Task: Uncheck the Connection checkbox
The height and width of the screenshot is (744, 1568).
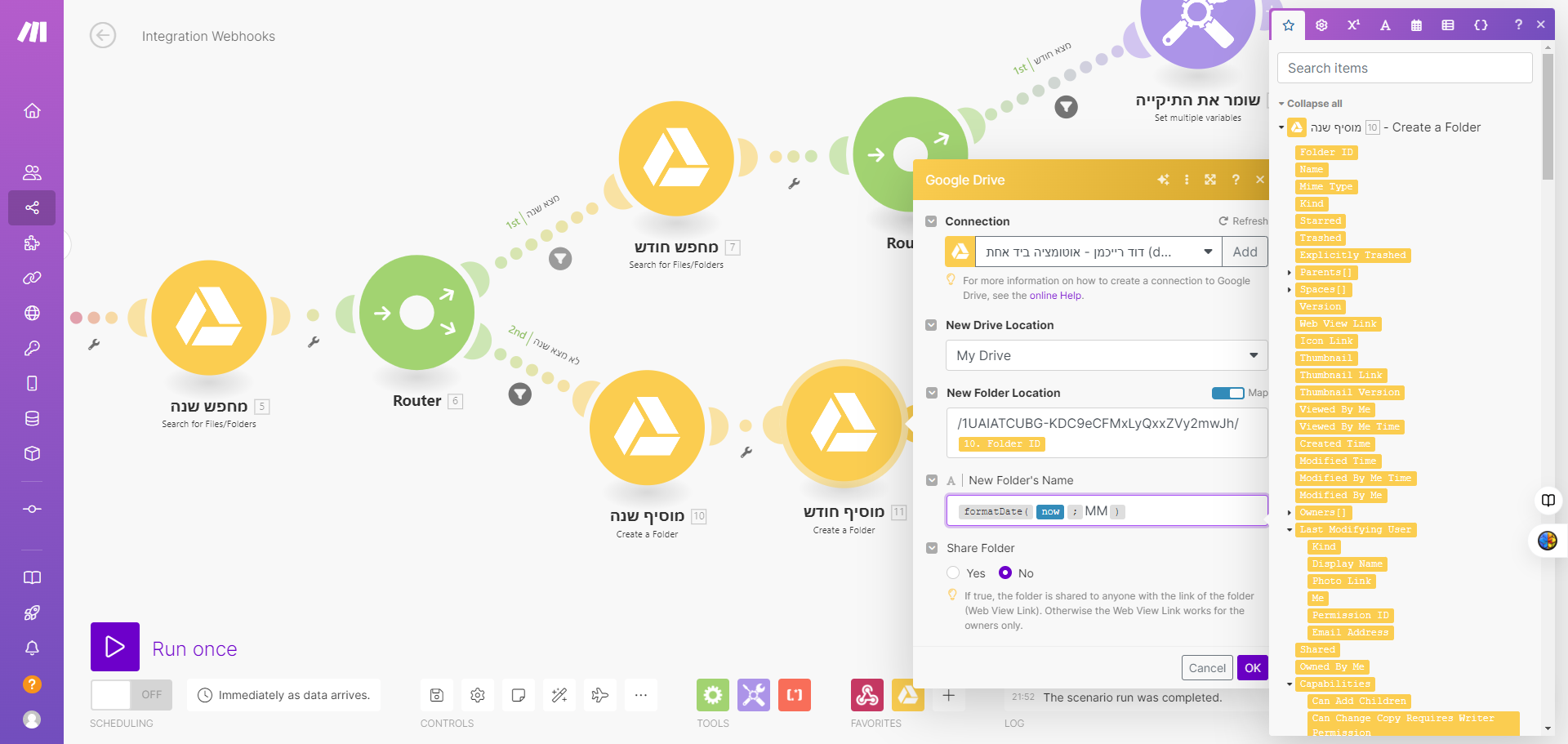Action: pos(931,221)
